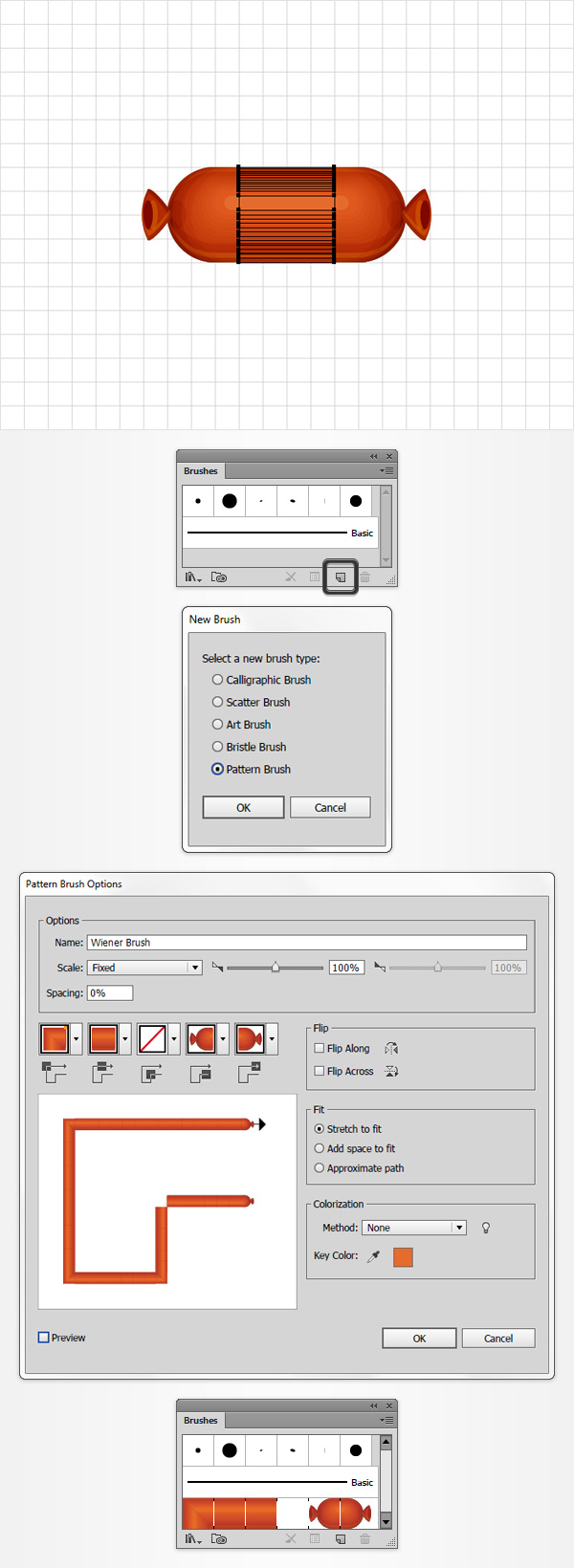Open start tile dropdown arrow

(223, 1038)
